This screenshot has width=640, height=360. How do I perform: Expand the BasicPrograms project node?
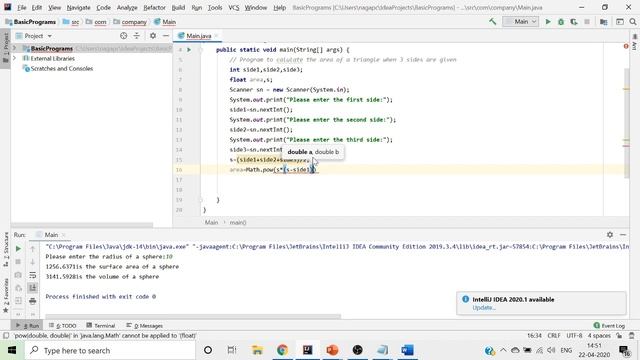point(15,49)
